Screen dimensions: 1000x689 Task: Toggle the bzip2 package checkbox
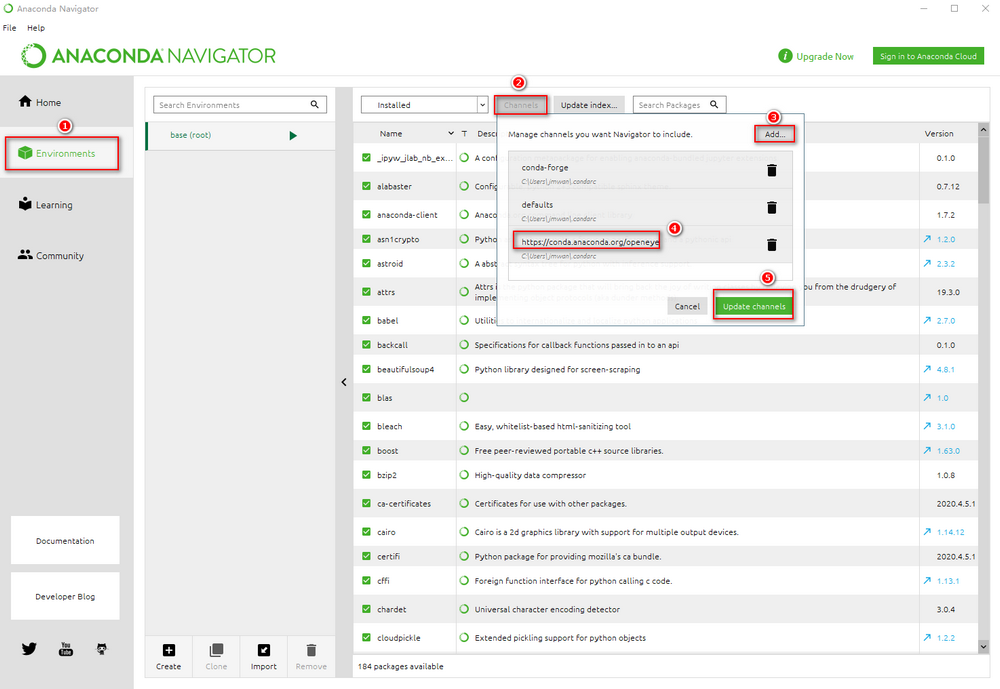point(366,475)
